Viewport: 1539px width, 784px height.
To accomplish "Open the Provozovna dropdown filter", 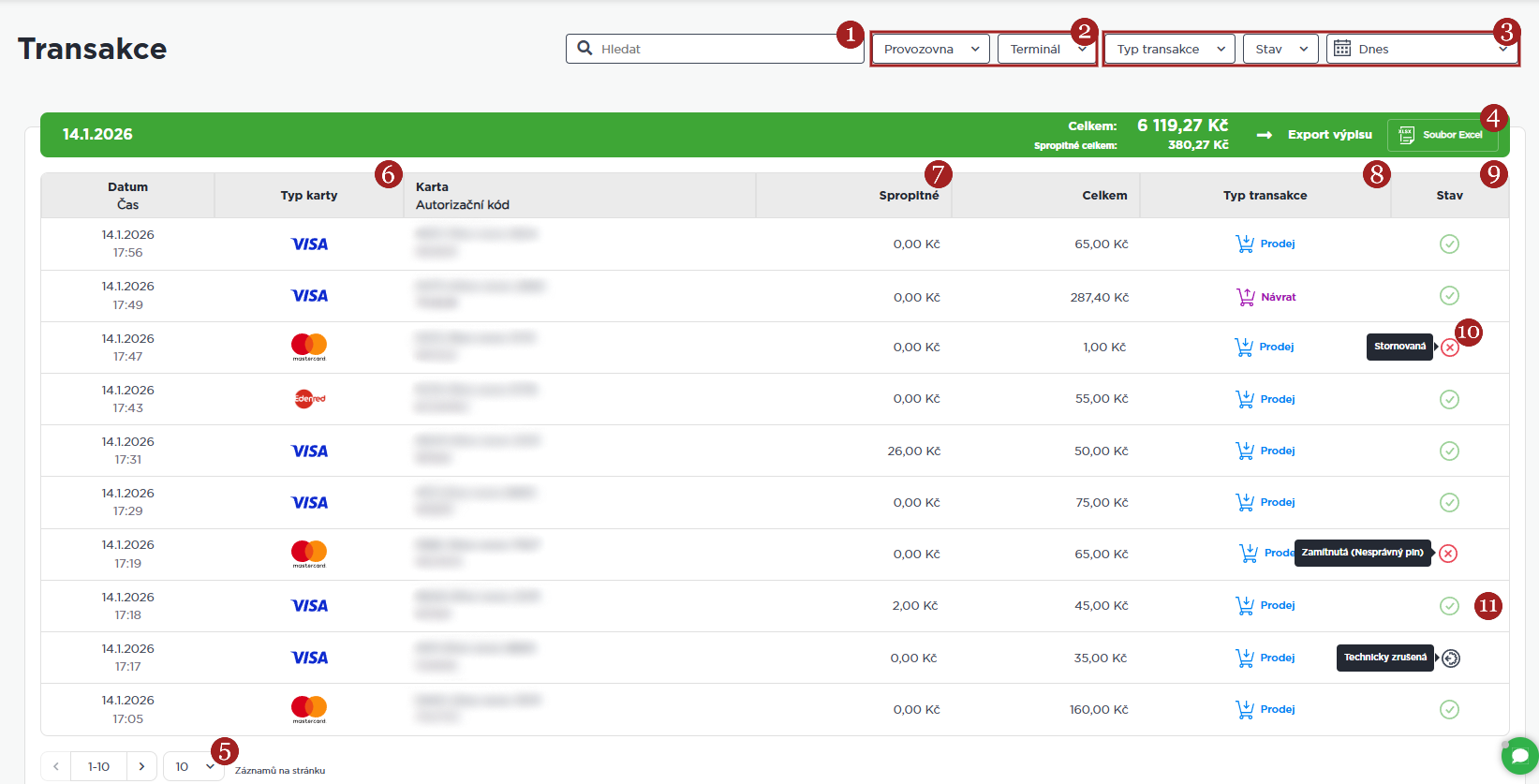I will point(930,49).
